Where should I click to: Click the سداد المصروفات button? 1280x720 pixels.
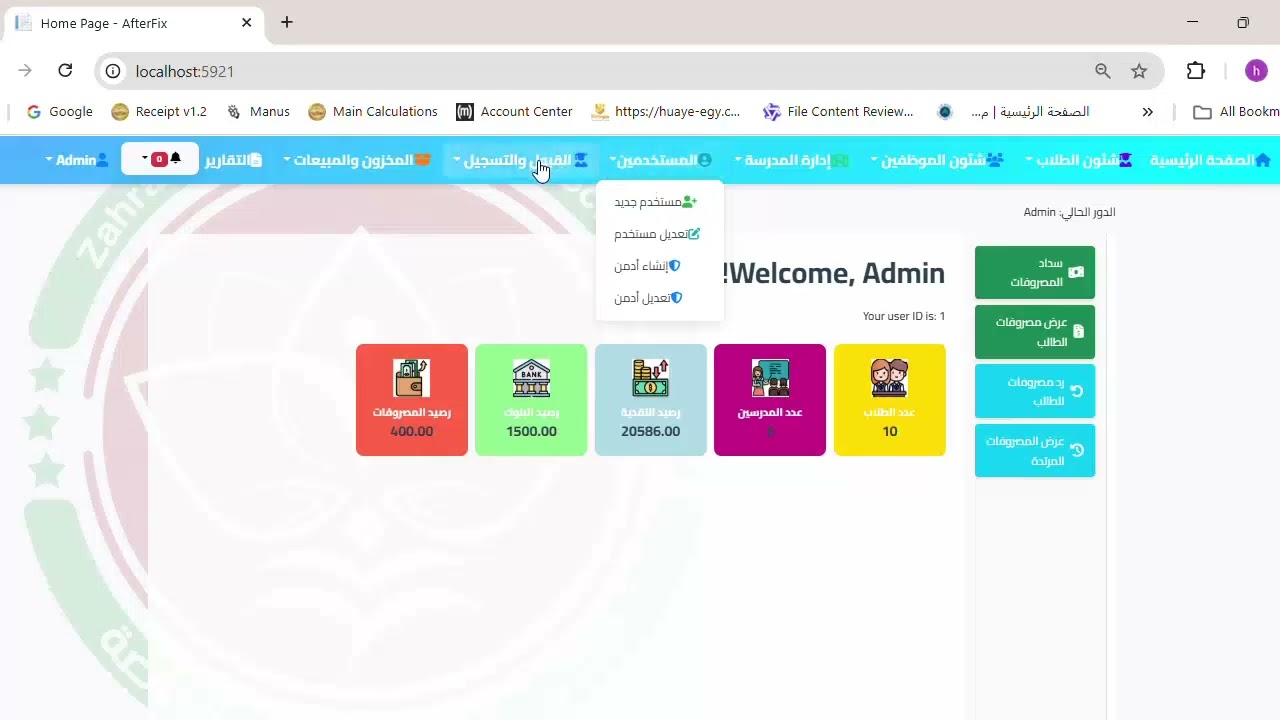coord(1035,272)
